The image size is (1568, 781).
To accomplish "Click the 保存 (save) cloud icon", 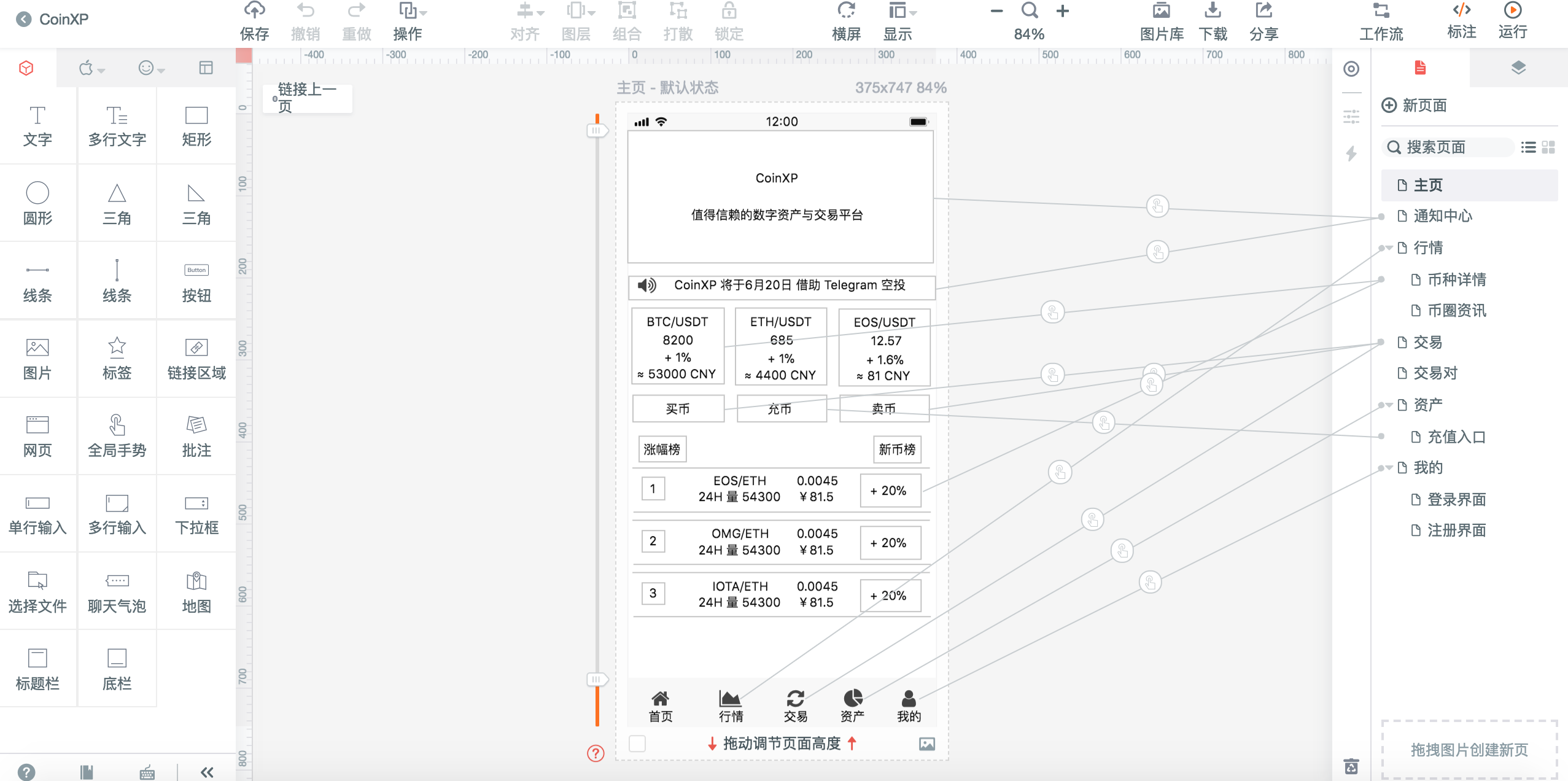I will pyautogui.click(x=254, y=10).
